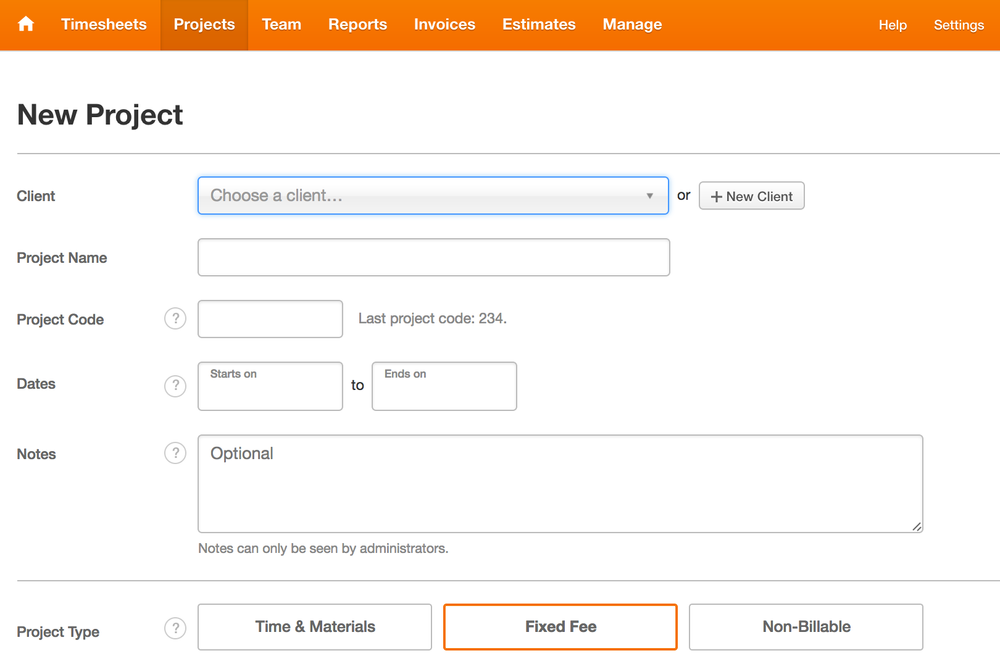The image size is (1000, 659).
Task: Select the Manage tab
Action: tap(632, 24)
